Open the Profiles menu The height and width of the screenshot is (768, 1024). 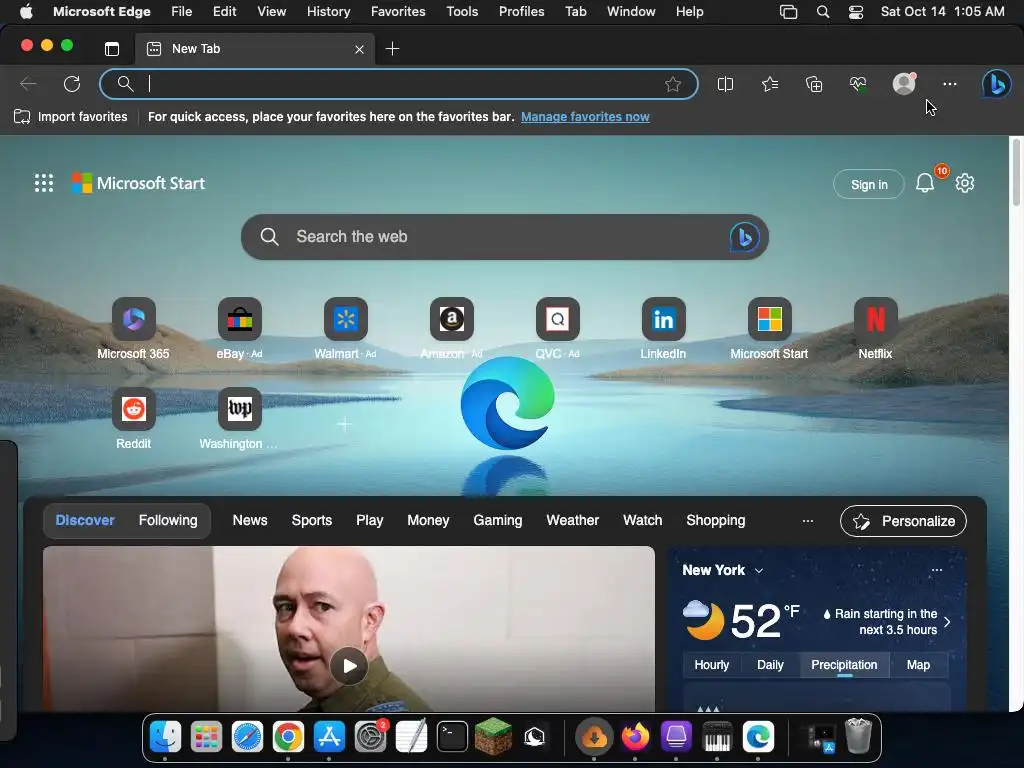521,12
